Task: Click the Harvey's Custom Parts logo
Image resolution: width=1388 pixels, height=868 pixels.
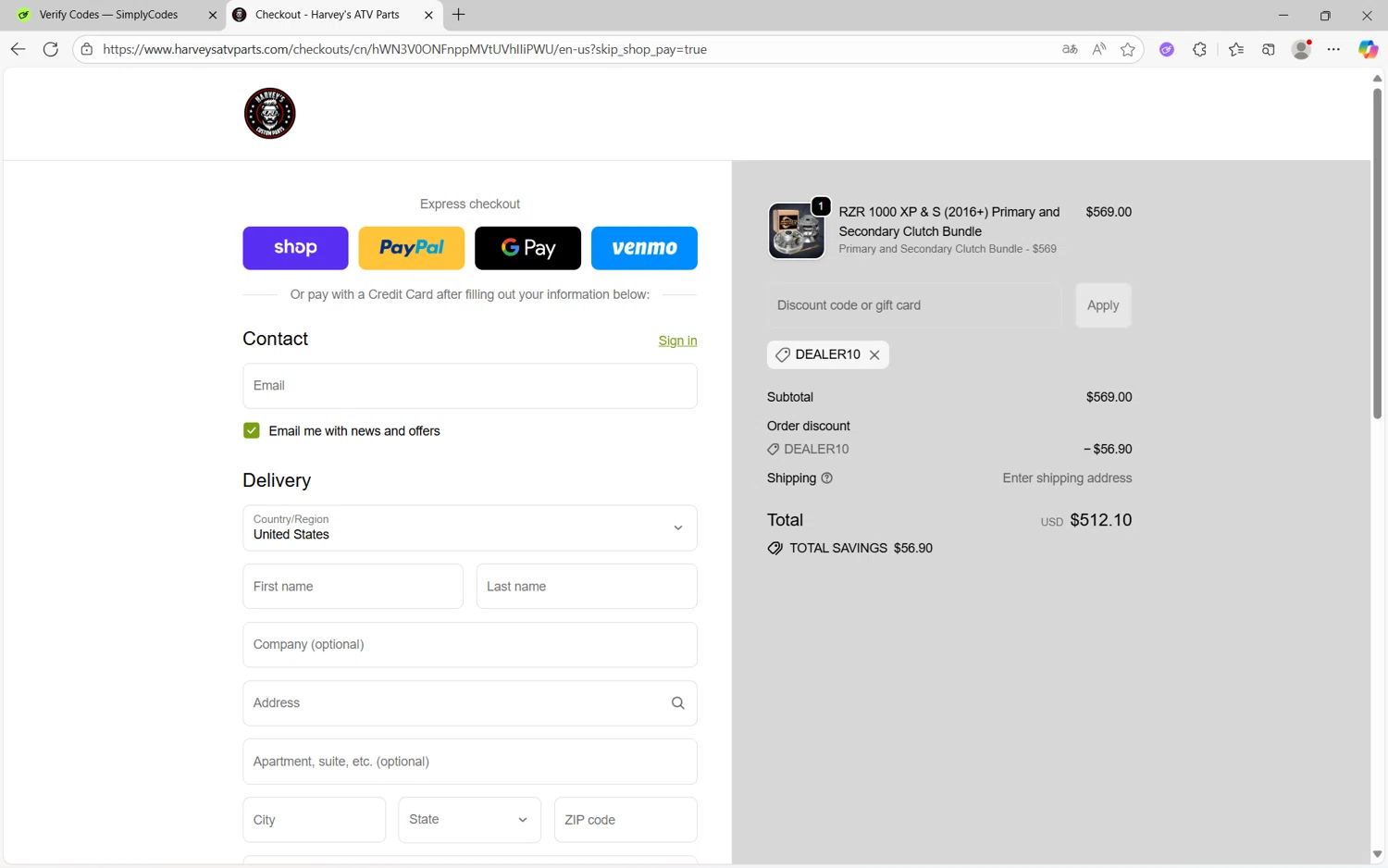Action: [269, 113]
